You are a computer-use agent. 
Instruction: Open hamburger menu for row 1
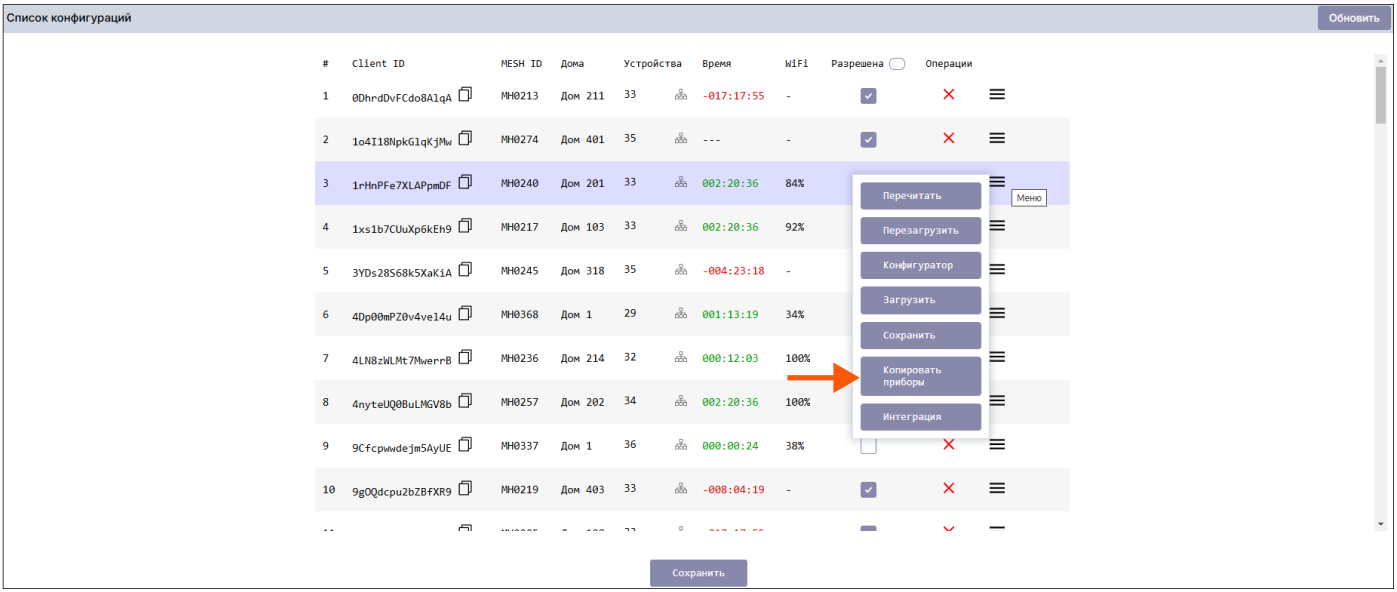pyautogui.click(x=997, y=94)
